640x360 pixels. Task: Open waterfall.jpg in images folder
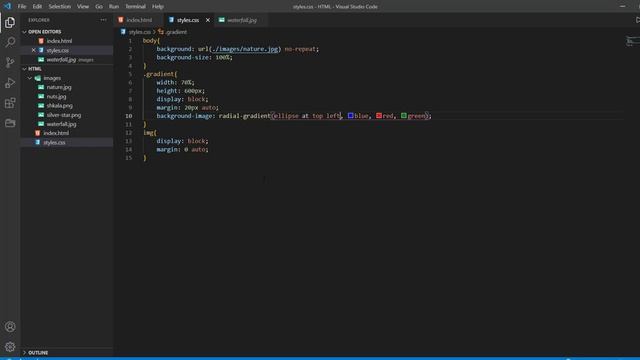(x=61, y=124)
